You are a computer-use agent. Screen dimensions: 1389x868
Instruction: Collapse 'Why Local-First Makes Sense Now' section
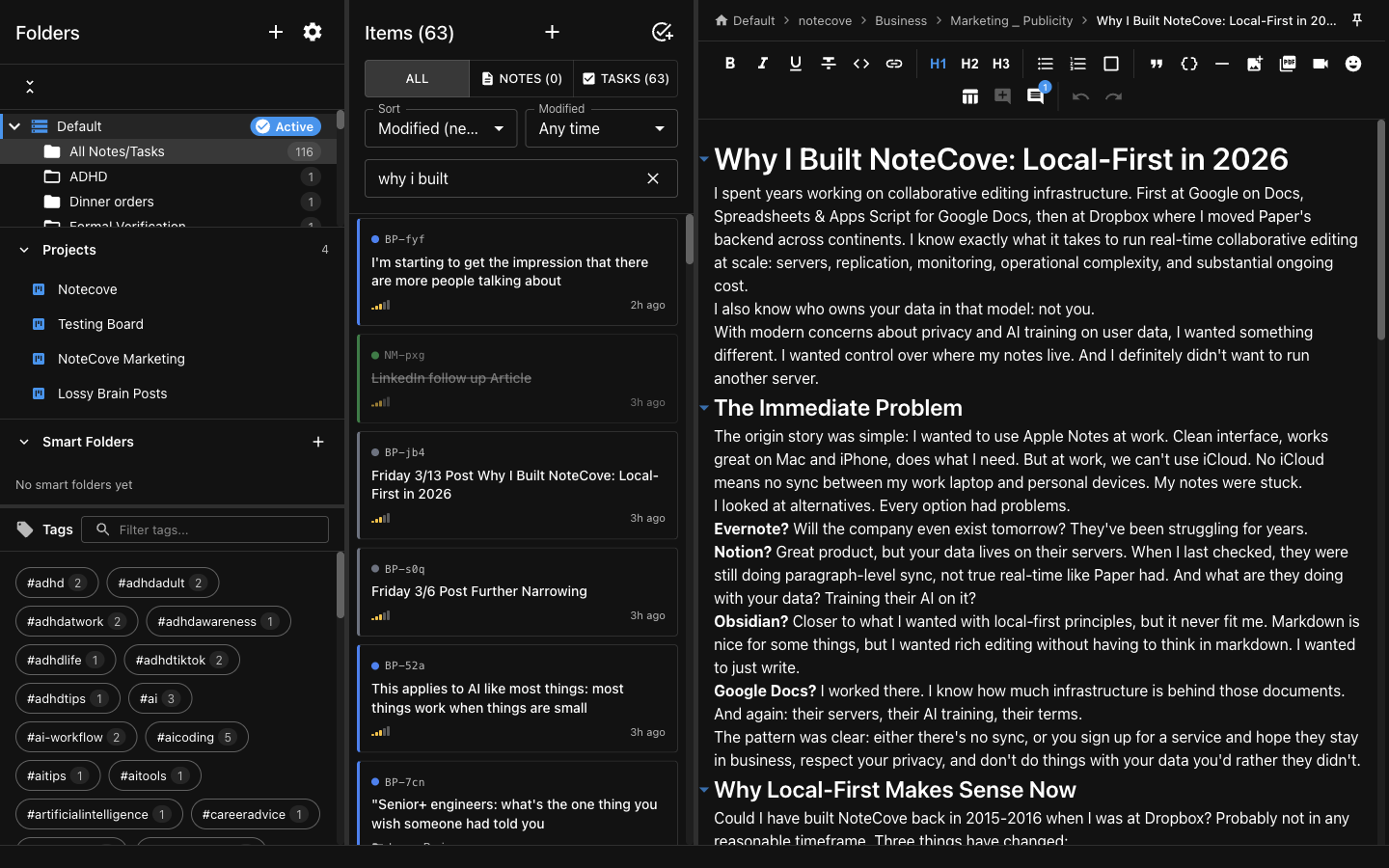[x=704, y=790]
